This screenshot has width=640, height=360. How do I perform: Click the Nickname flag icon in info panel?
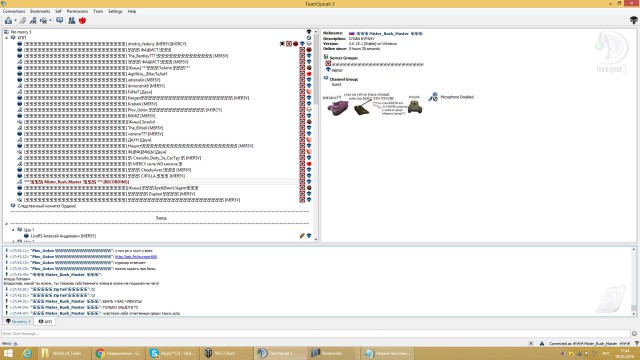coord(351,33)
